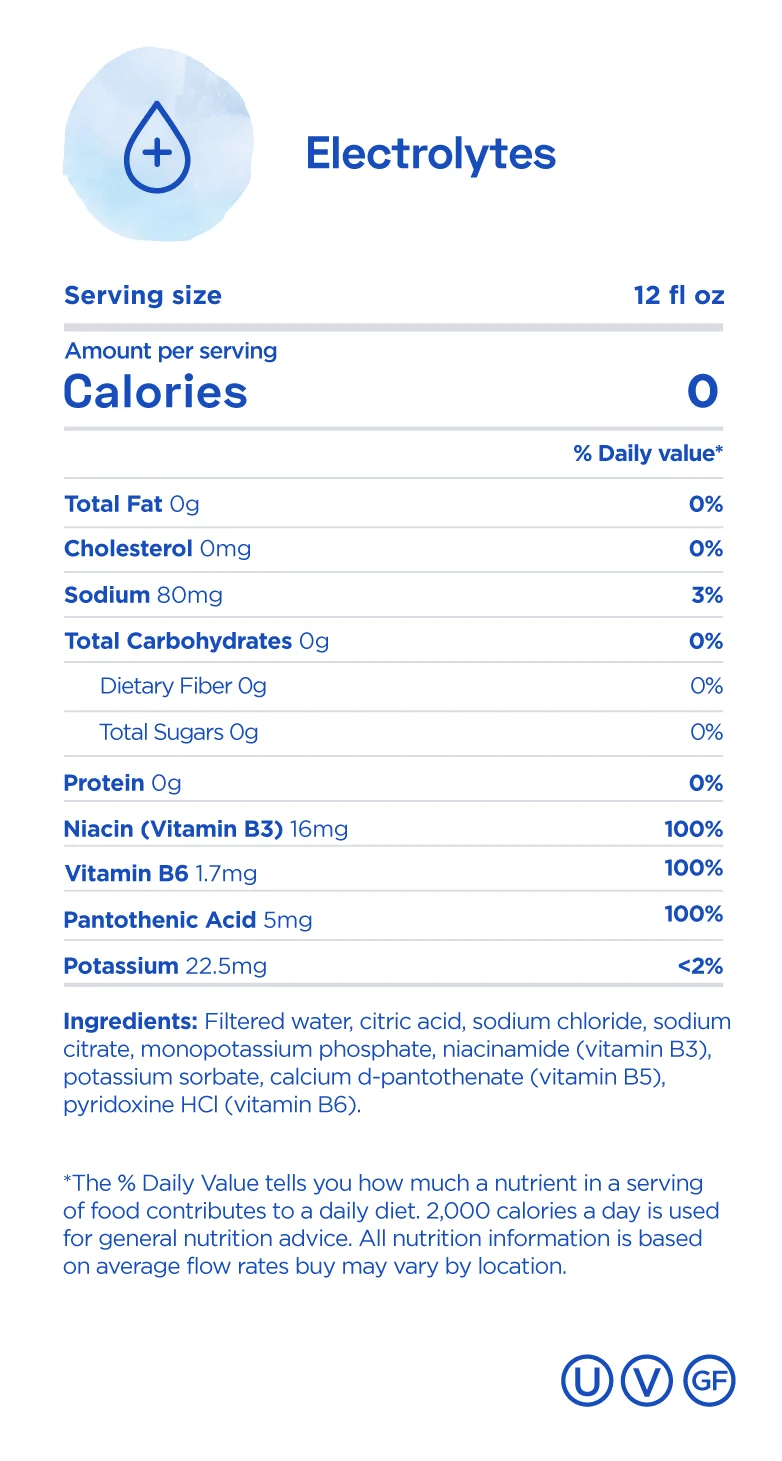Click the Protein row label
This screenshot has height=1461, width=782.
click(x=122, y=783)
